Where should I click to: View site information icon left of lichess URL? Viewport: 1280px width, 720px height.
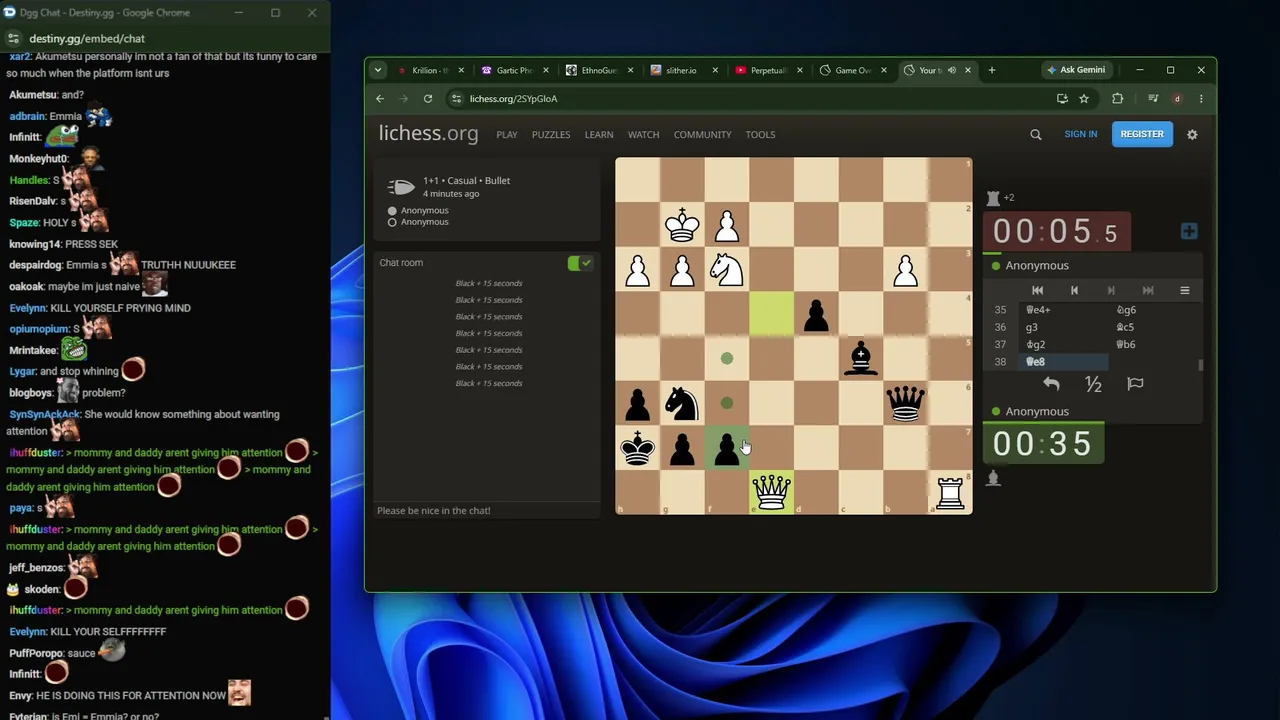click(x=456, y=98)
